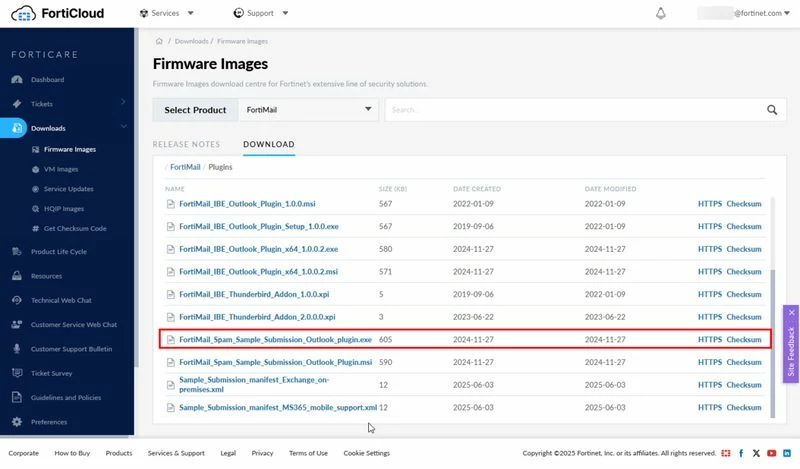Open FortiMail_IBE_Outlook_Plugin_x64_1.0.0.2.exe link
The height and width of the screenshot is (469, 800).
(x=259, y=249)
